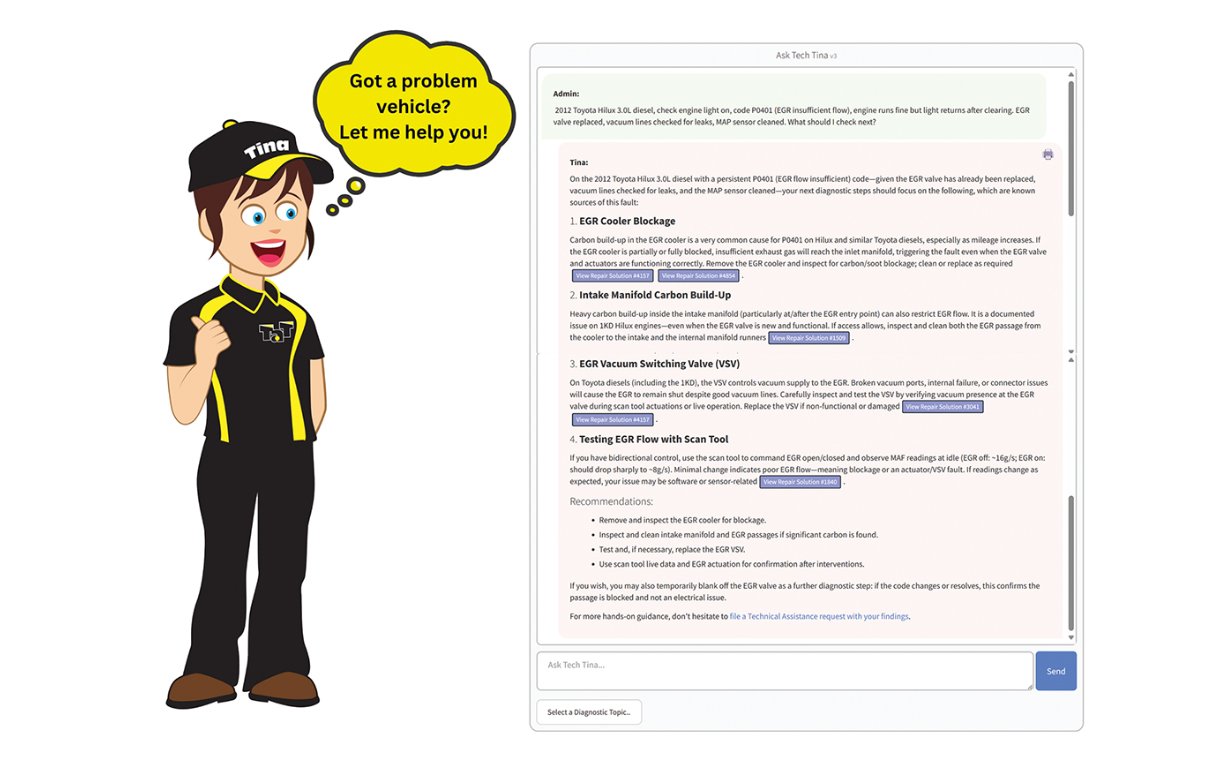Click bullet "Use scan tool live data and EGR actuation"
The width and height of the screenshot is (1205, 760).
[731, 564]
